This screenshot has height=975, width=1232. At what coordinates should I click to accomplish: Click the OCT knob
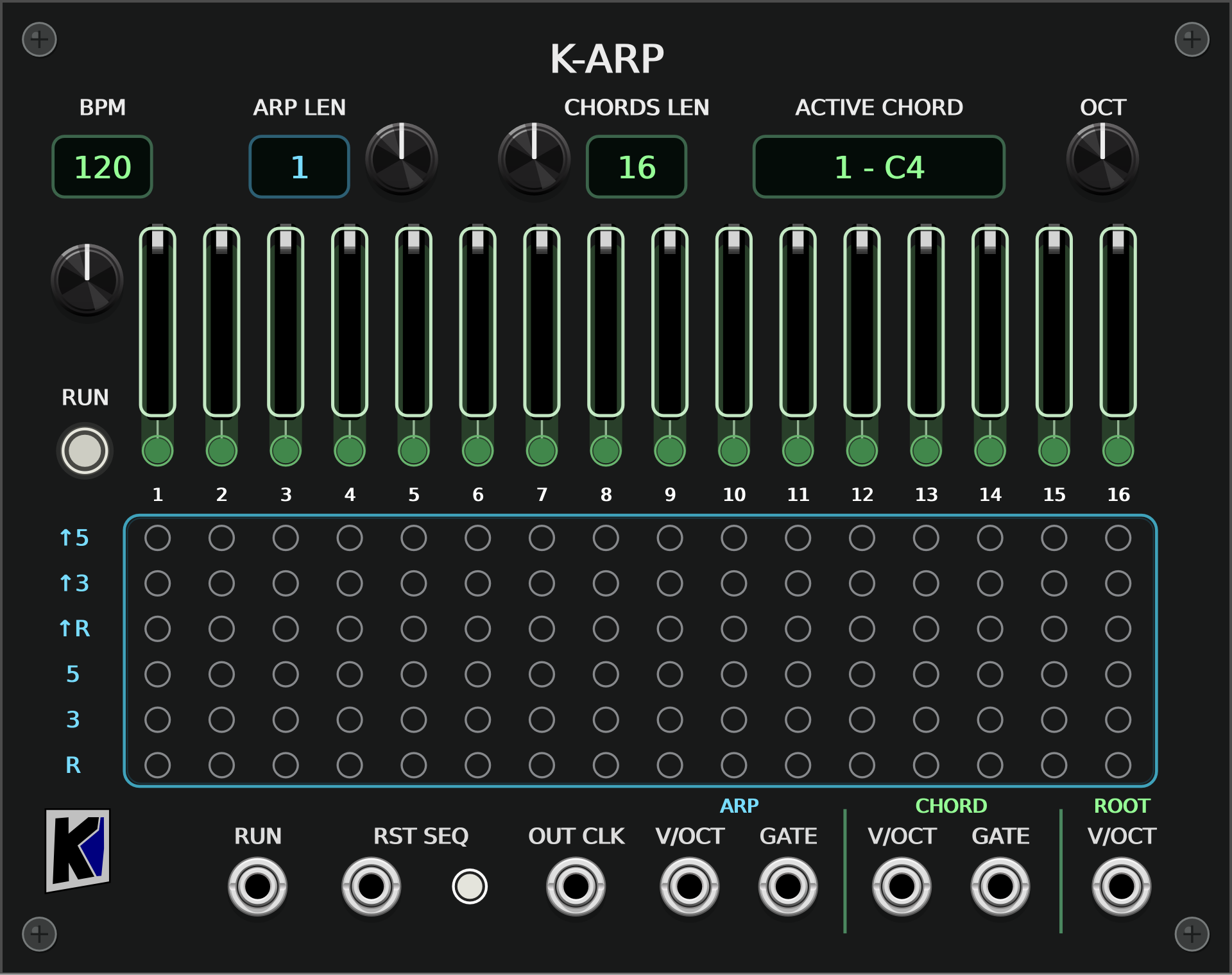[1102, 159]
